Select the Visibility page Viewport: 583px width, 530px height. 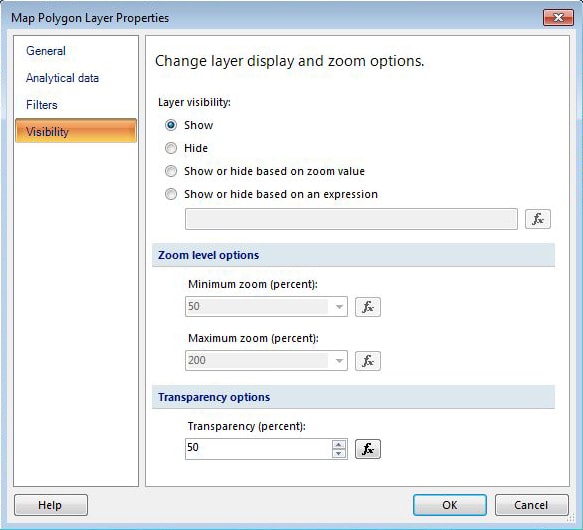tap(76, 131)
